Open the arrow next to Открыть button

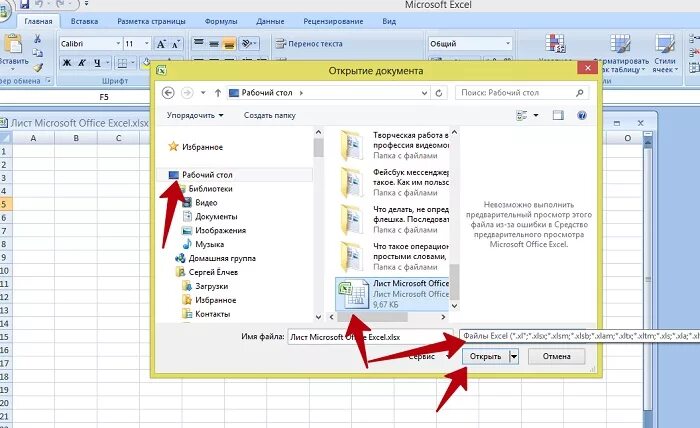(x=514, y=356)
